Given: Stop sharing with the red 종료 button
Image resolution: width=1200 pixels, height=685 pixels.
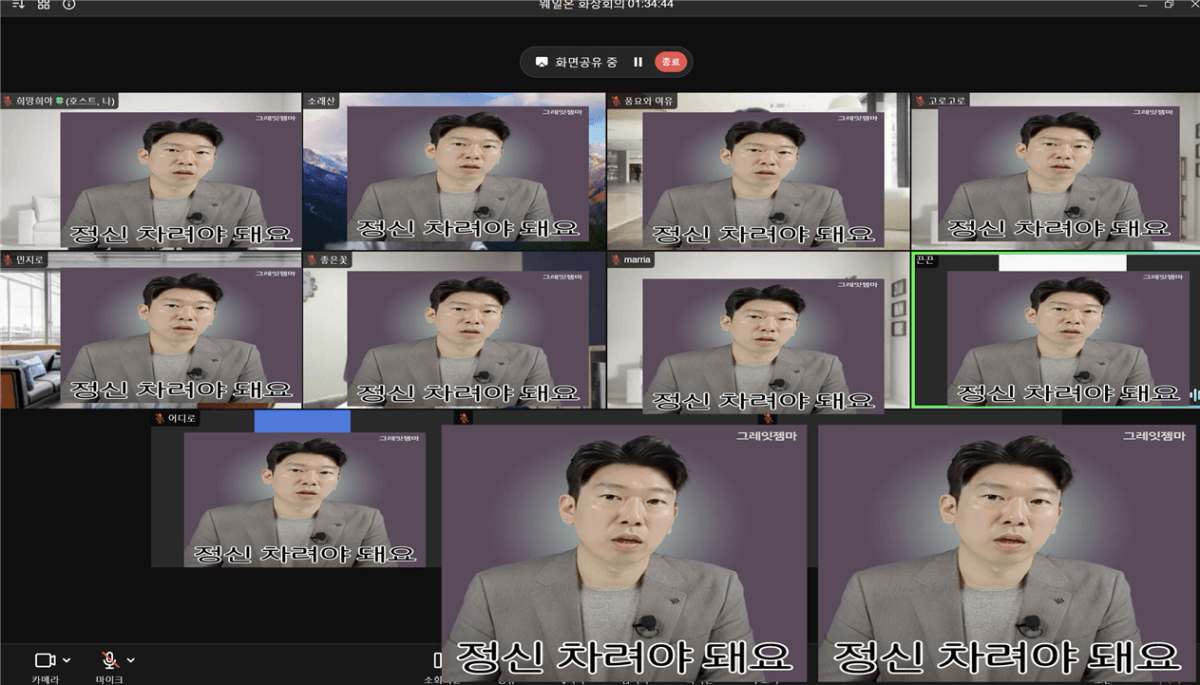Looking at the screenshot, I should [670, 62].
